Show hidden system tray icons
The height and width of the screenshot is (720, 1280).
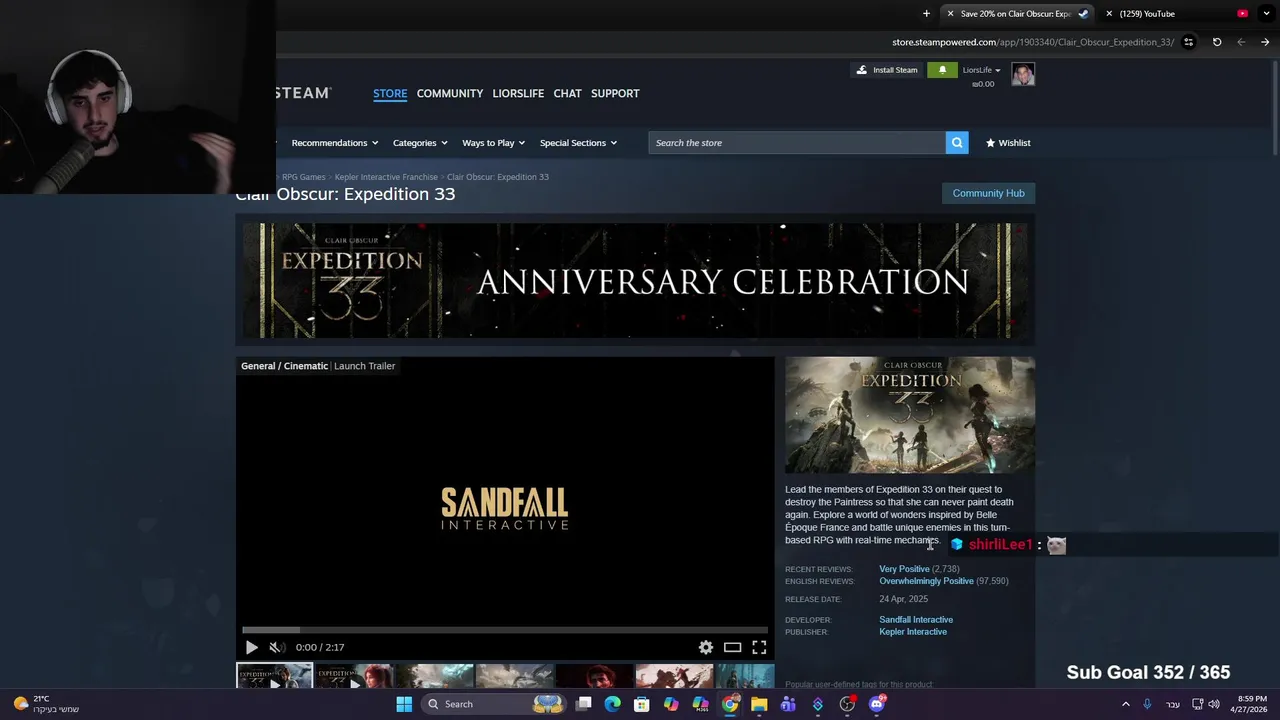point(1125,704)
